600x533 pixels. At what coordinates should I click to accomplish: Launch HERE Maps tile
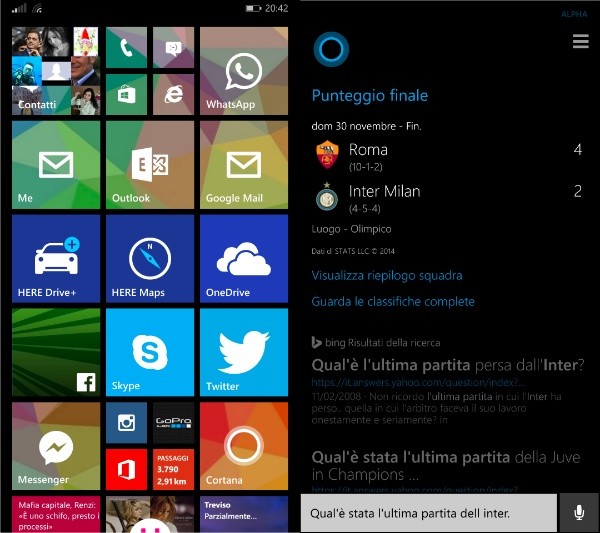click(x=150, y=259)
